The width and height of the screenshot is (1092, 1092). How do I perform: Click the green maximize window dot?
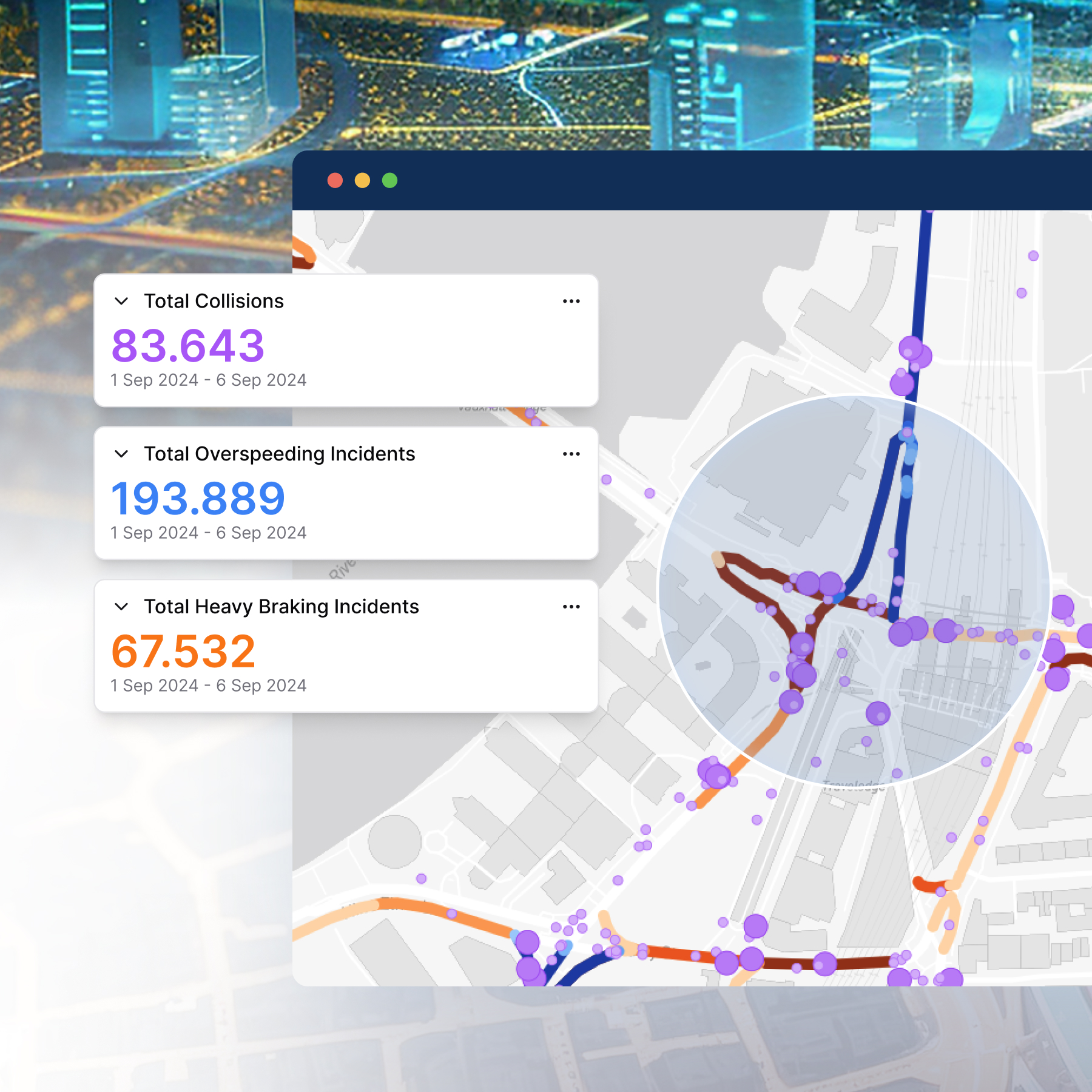click(389, 180)
